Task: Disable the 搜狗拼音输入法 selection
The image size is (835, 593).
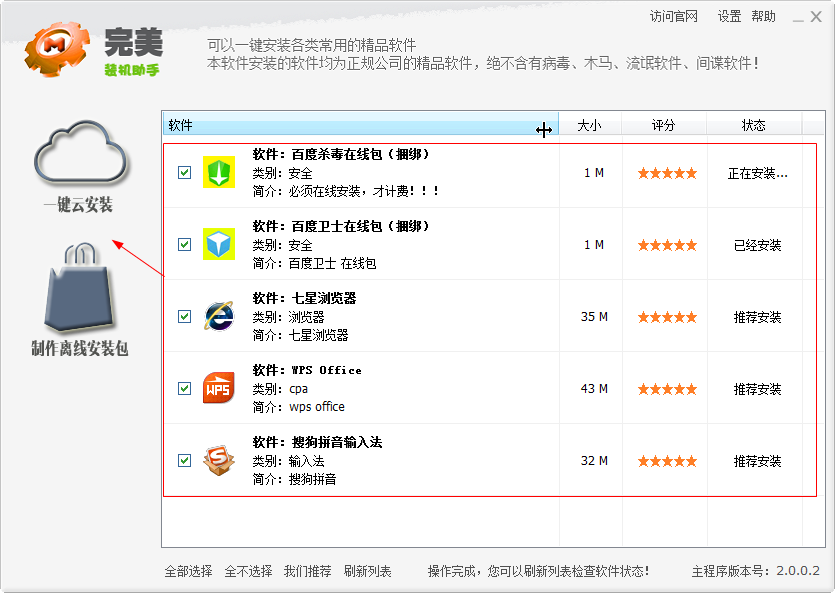Action: [x=183, y=460]
